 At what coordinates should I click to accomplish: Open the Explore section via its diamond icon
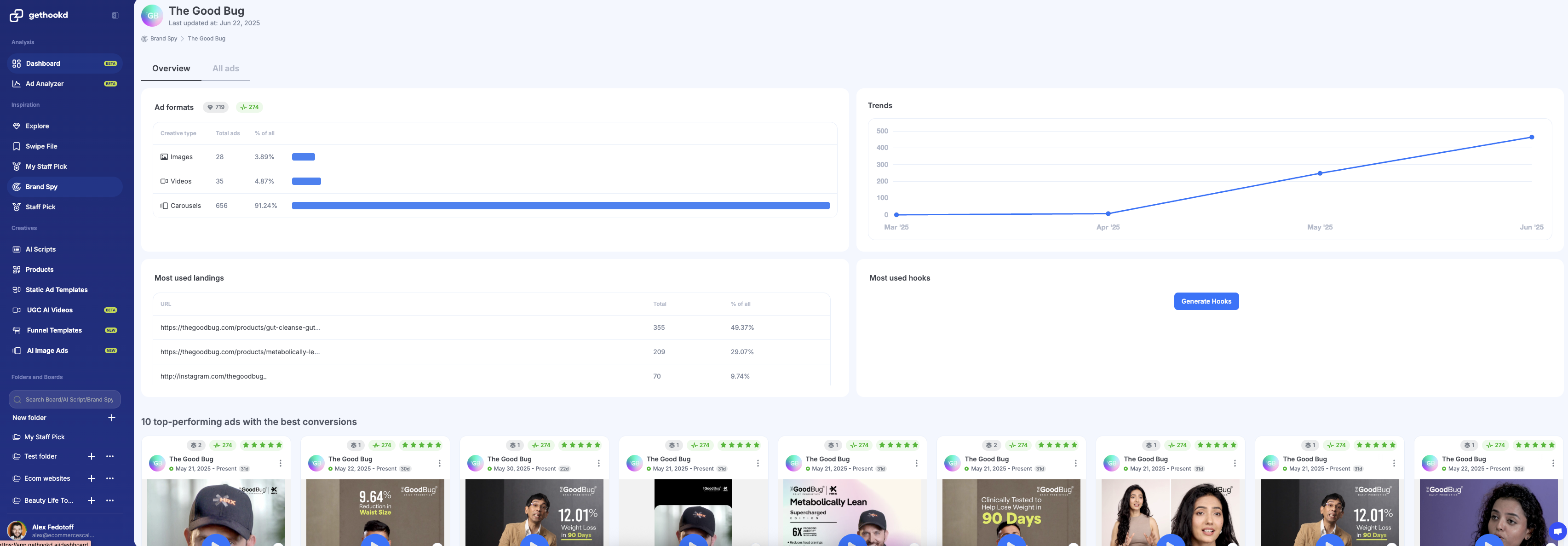17,126
